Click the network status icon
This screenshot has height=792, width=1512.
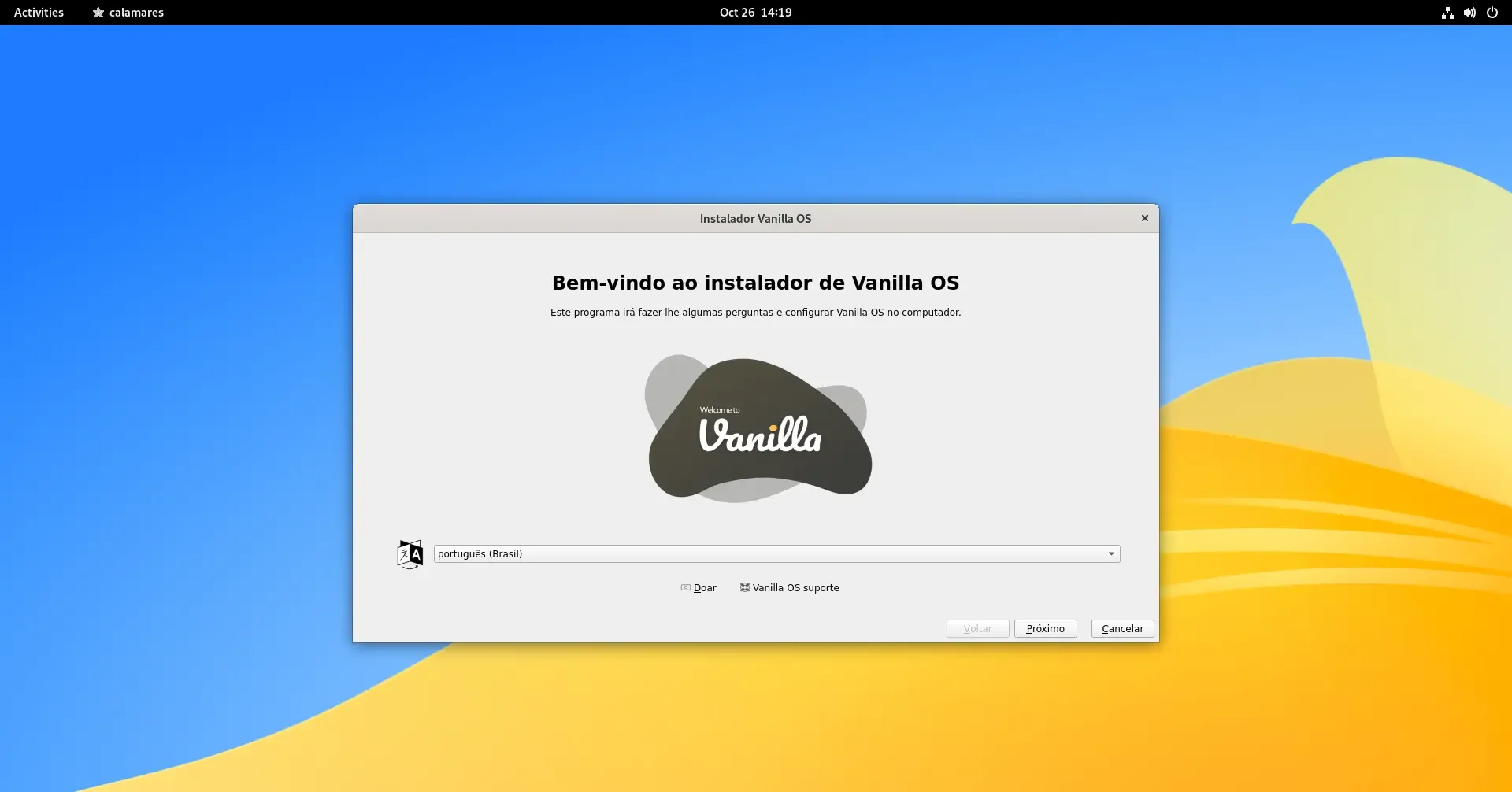pyautogui.click(x=1447, y=13)
